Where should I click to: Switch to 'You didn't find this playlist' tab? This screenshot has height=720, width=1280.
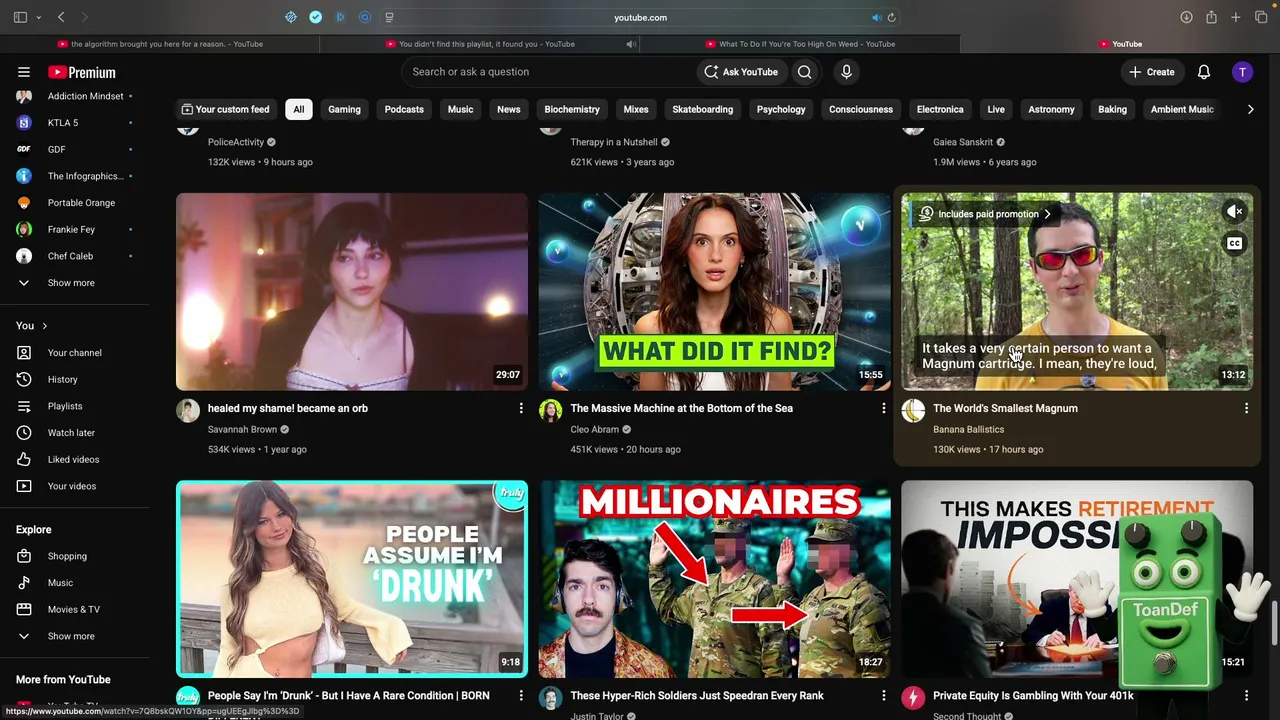480,44
